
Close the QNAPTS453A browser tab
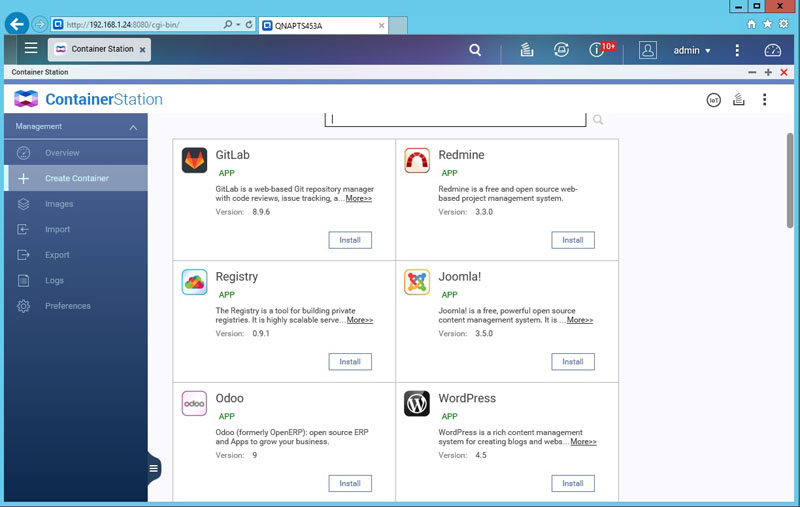click(x=381, y=26)
